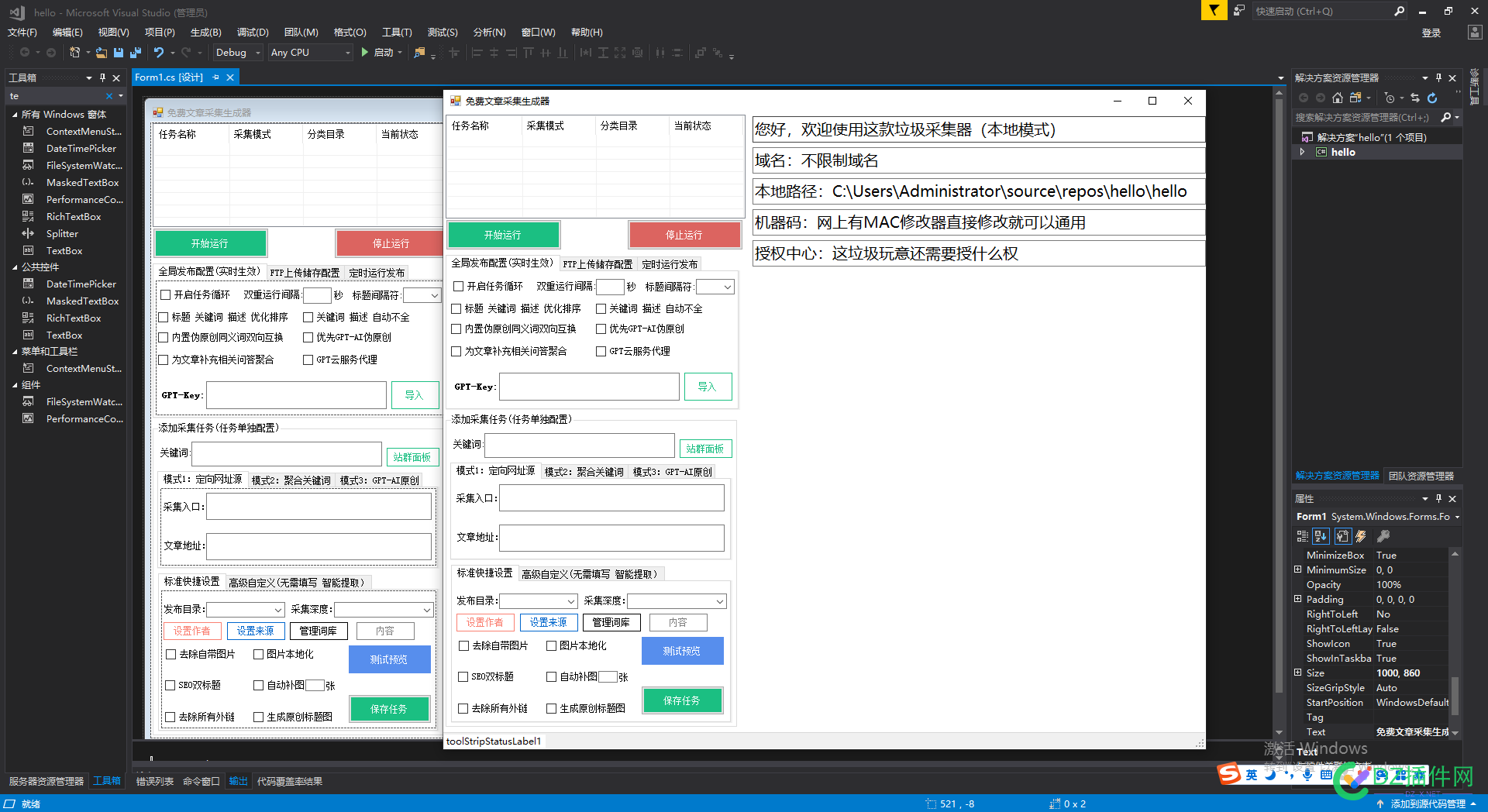Check 去除自带图片 in running app window
The image size is (1488, 812).
click(463, 645)
